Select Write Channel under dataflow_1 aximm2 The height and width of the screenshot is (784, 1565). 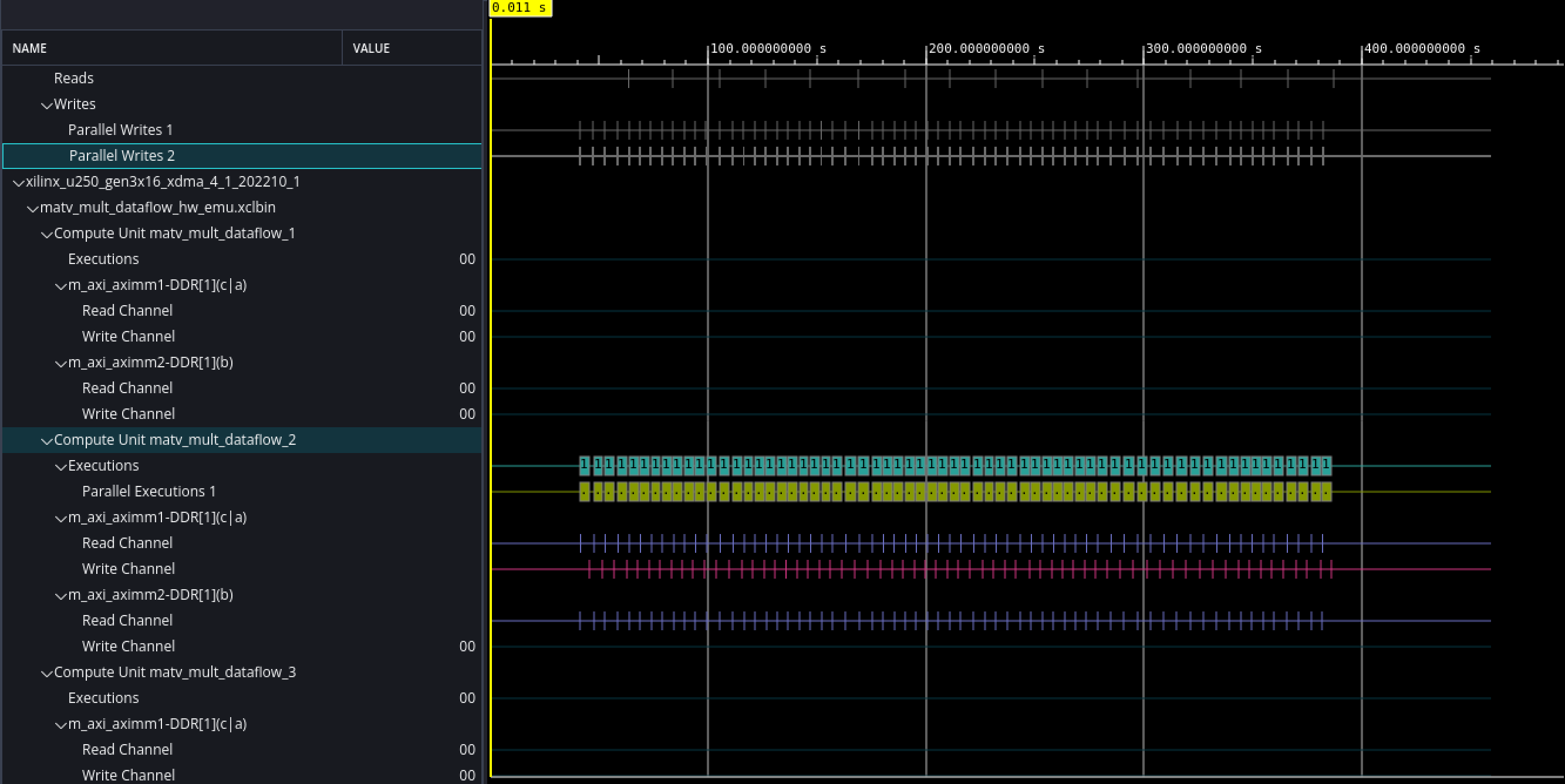click(242, 414)
